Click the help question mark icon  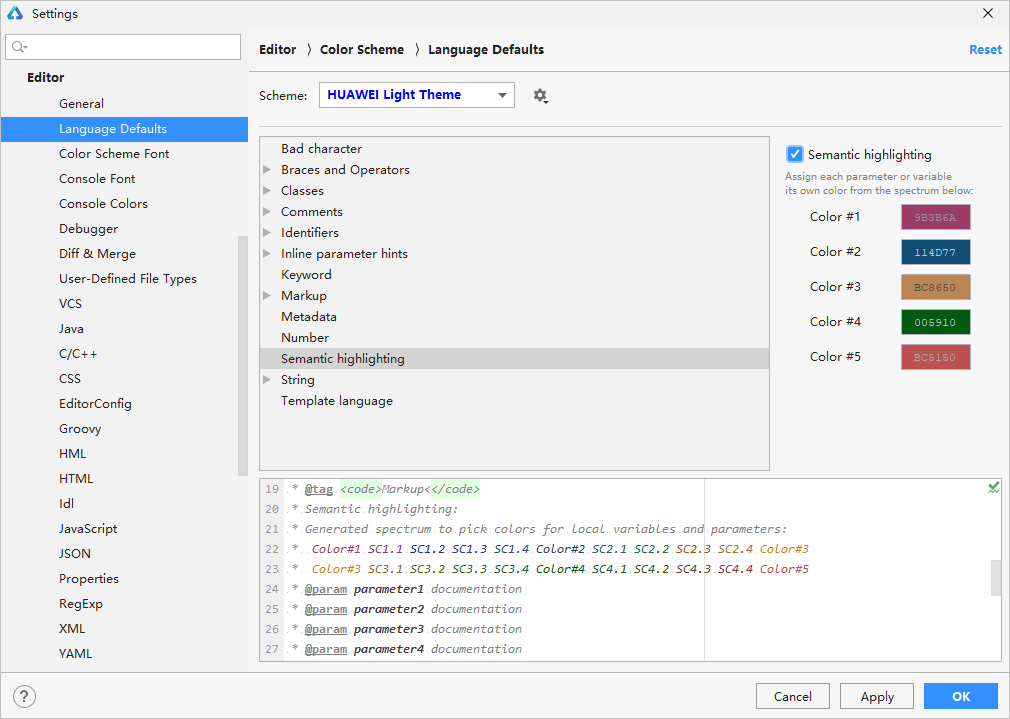[24, 696]
